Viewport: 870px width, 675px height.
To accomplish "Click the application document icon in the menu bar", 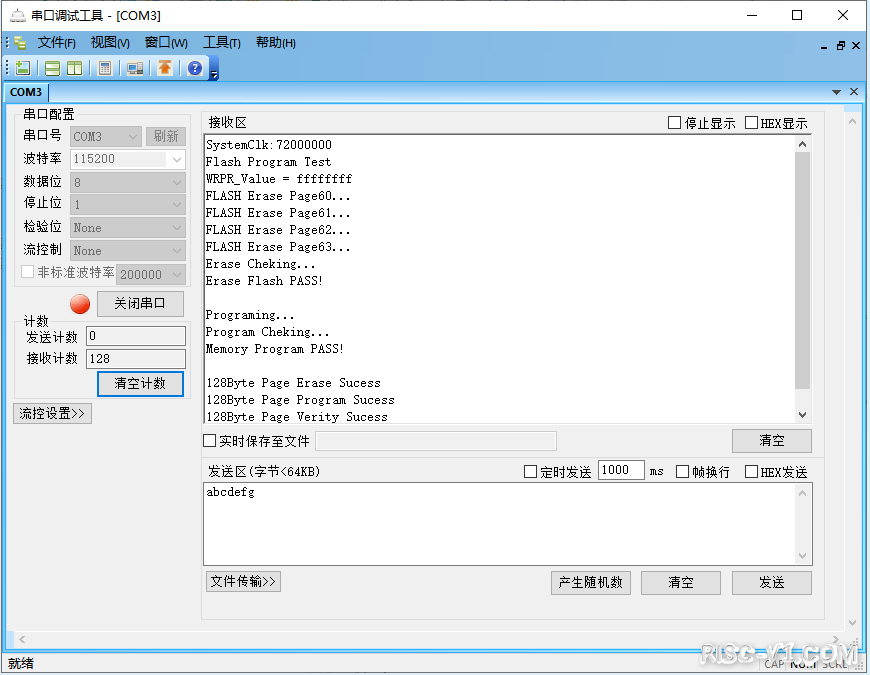I will click(x=21, y=43).
